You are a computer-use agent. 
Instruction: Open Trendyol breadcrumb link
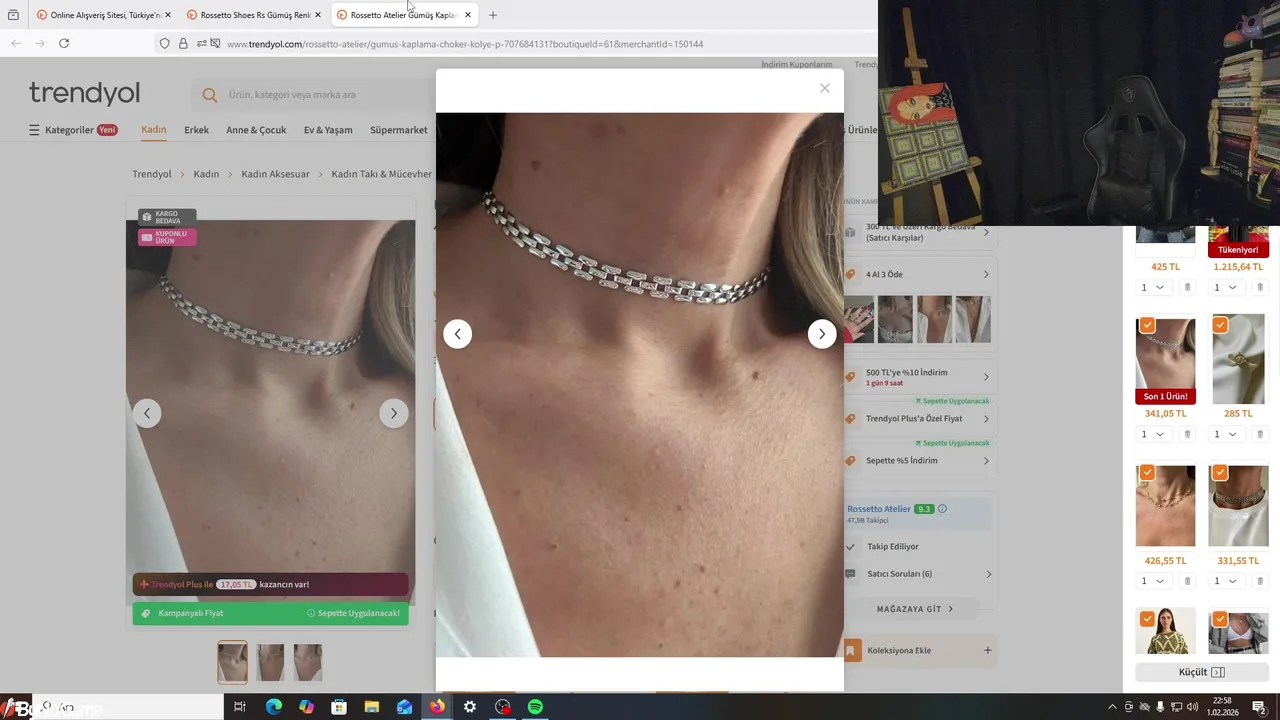152,174
